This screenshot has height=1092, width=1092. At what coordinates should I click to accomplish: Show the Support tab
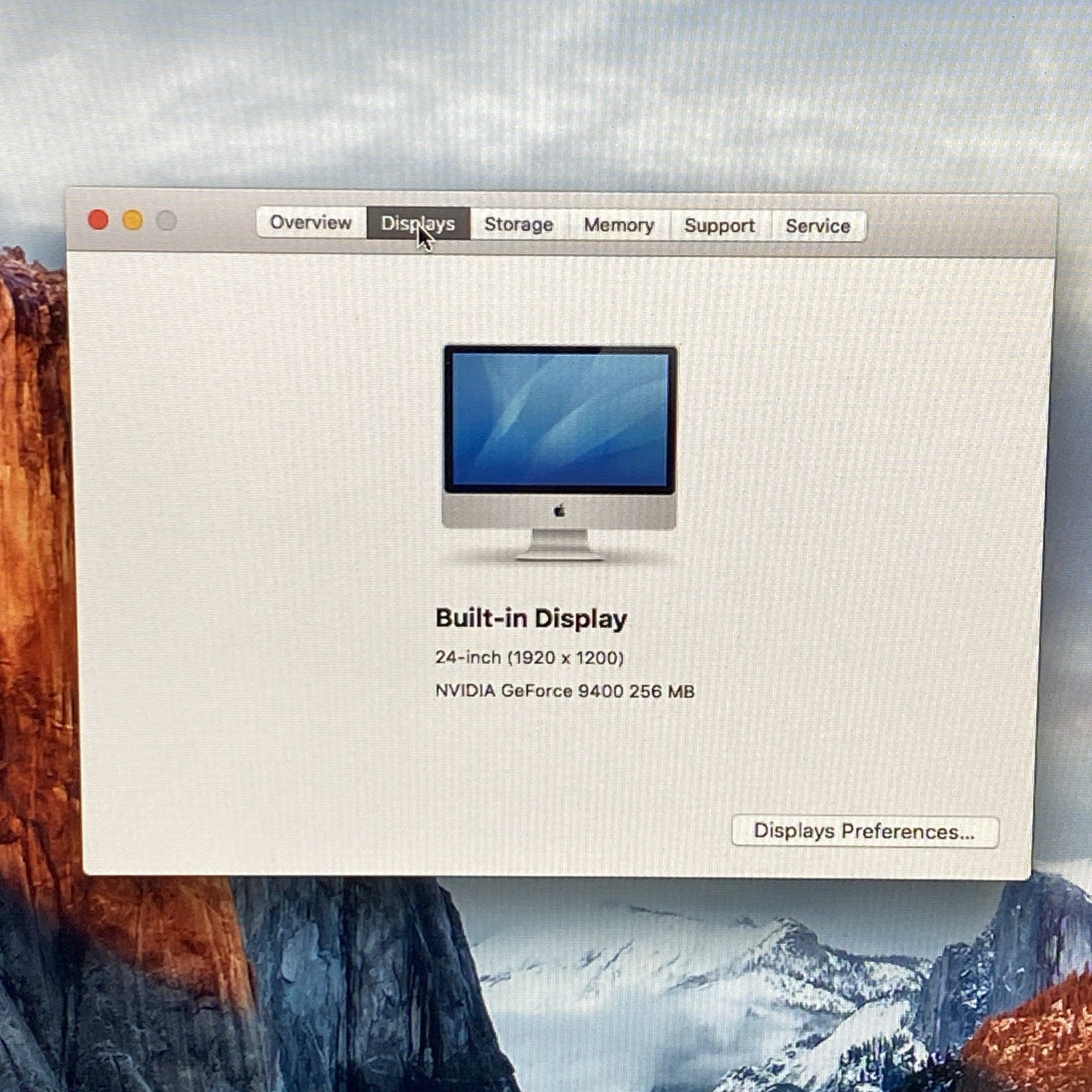point(719,226)
